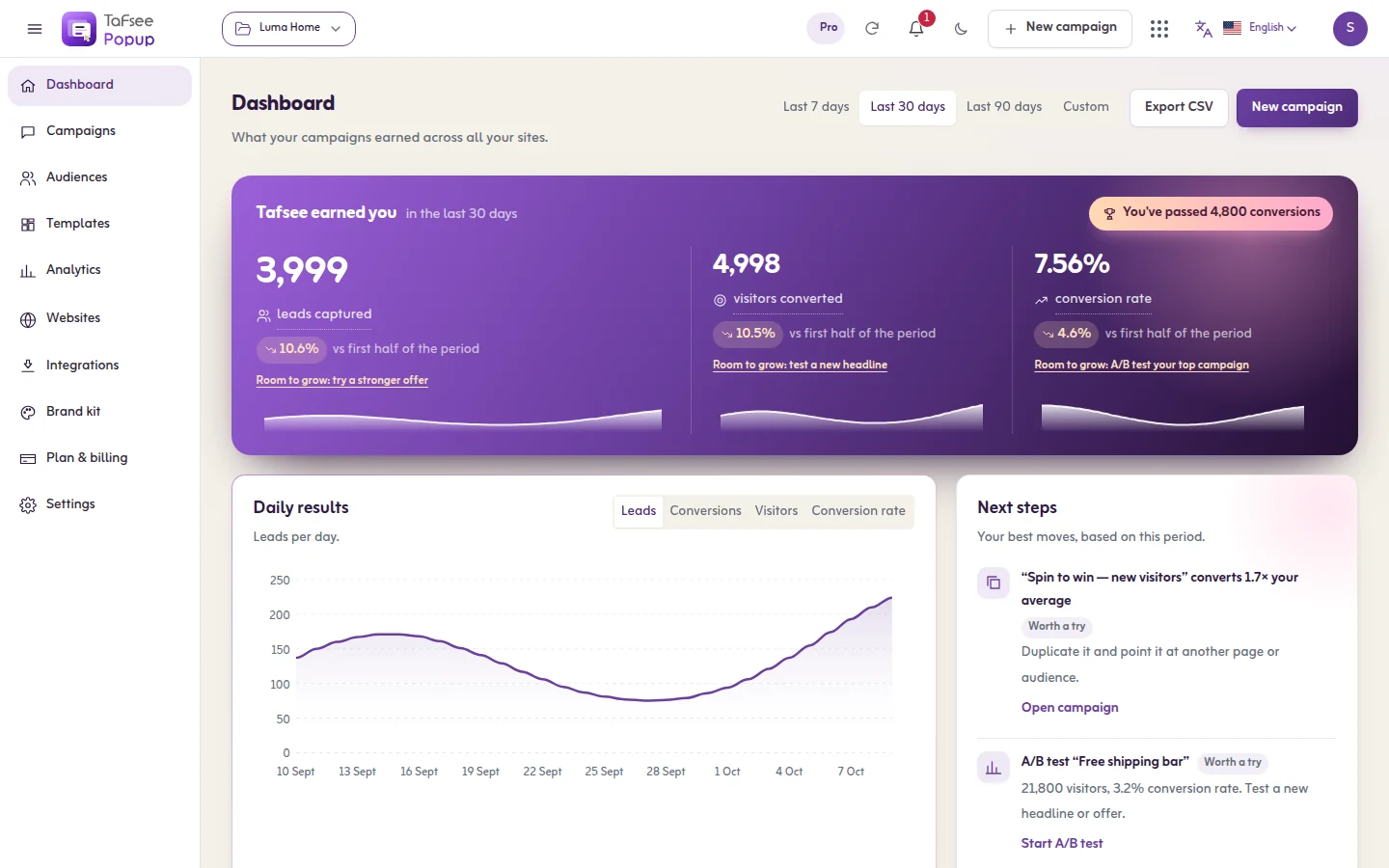Open Integrations from the sidebar
Image resolution: width=1389 pixels, height=868 pixels.
click(x=99, y=366)
